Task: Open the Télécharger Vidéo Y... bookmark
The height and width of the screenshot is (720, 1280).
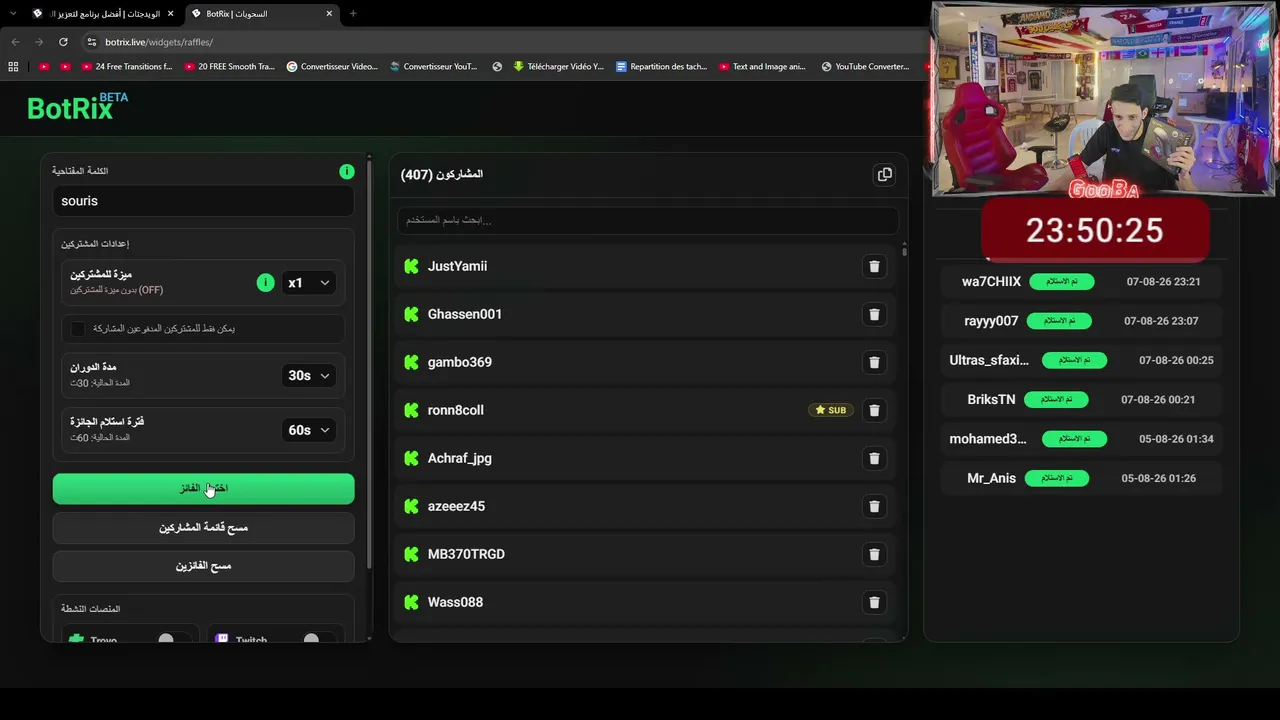Action: pyautogui.click(x=558, y=67)
